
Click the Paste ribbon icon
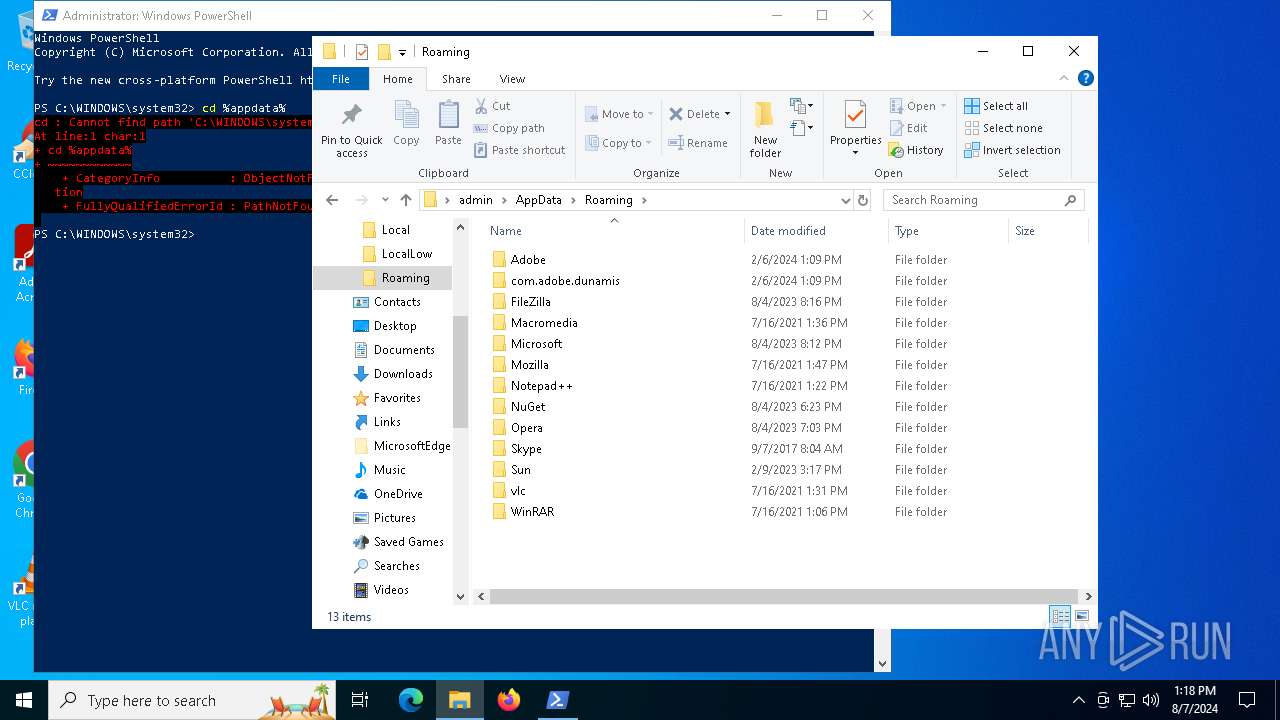(448, 124)
